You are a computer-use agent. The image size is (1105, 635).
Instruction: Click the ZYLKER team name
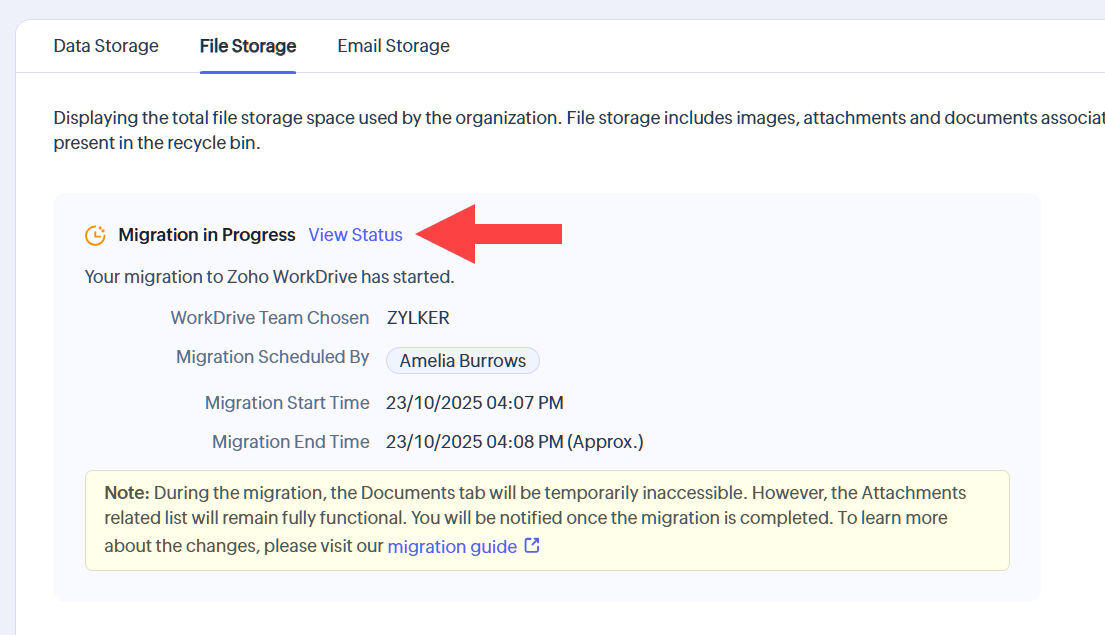pos(418,318)
